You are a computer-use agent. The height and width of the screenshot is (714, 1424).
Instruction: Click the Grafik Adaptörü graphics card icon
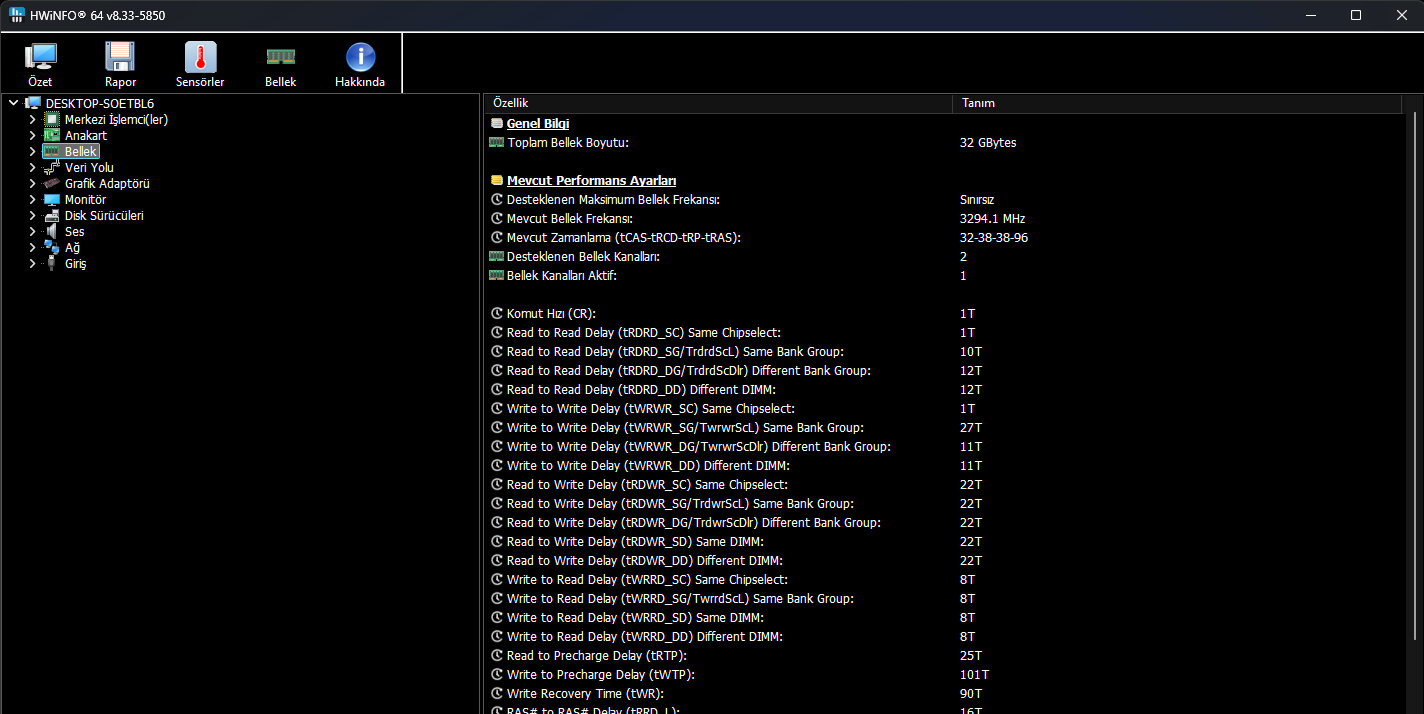[52, 183]
